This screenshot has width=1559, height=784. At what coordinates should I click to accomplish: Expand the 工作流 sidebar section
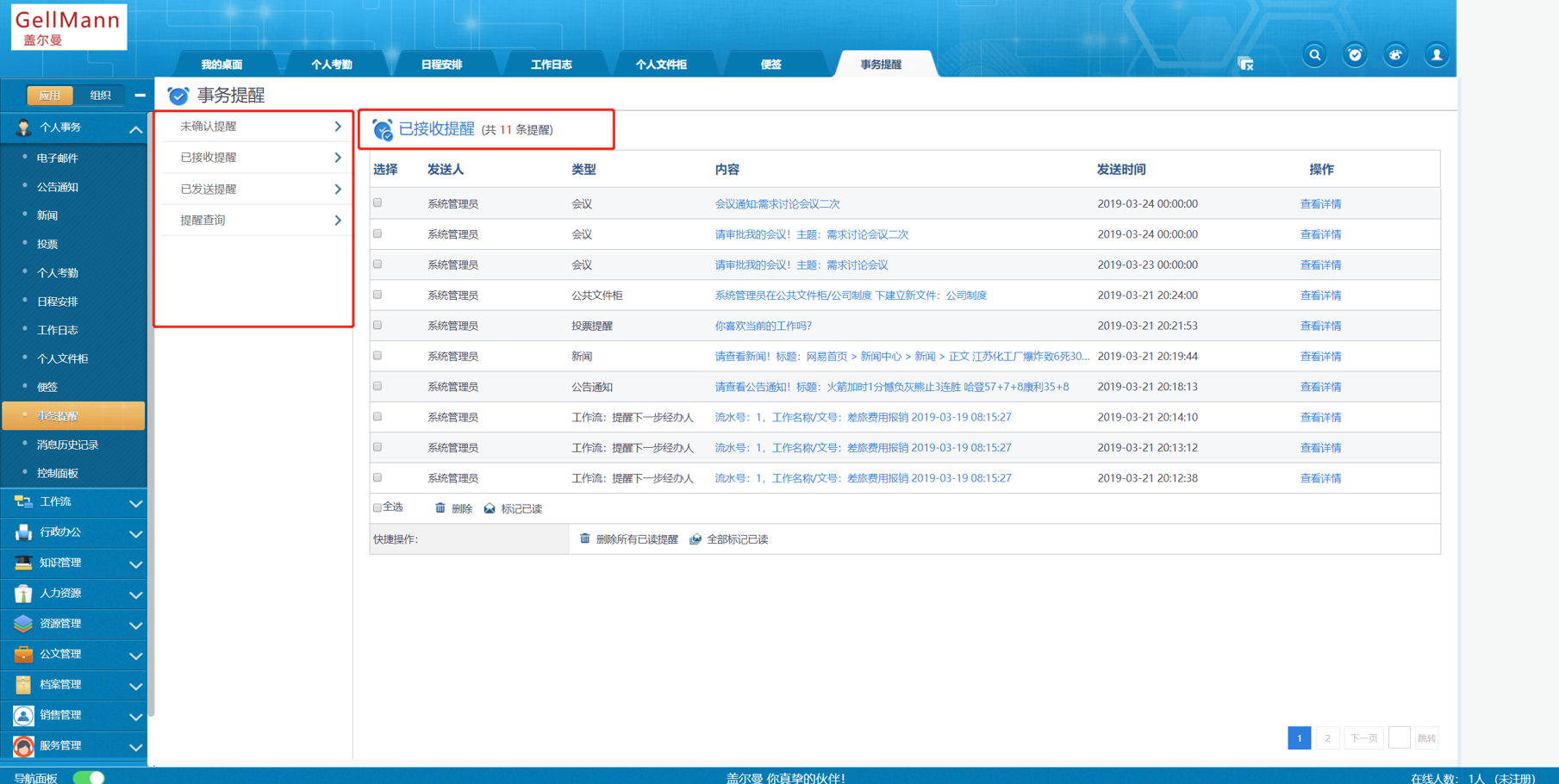(135, 503)
